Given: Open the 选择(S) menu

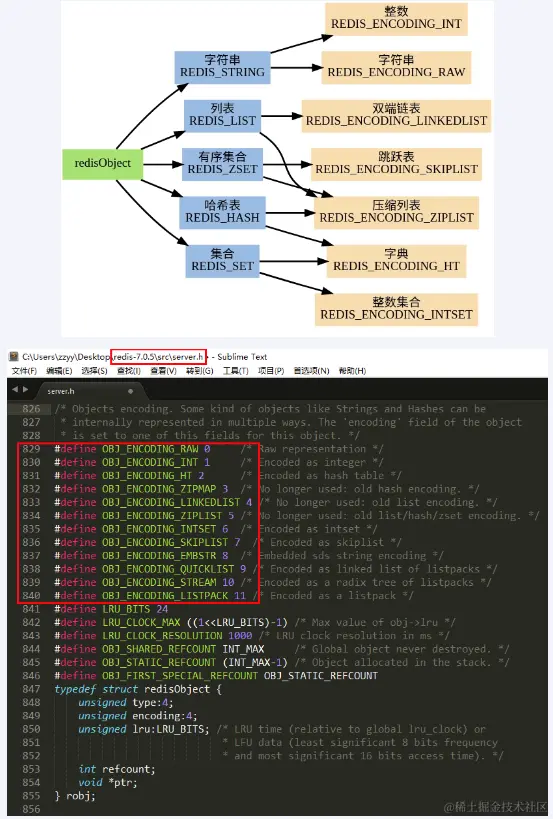Looking at the screenshot, I should [x=94, y=371].
